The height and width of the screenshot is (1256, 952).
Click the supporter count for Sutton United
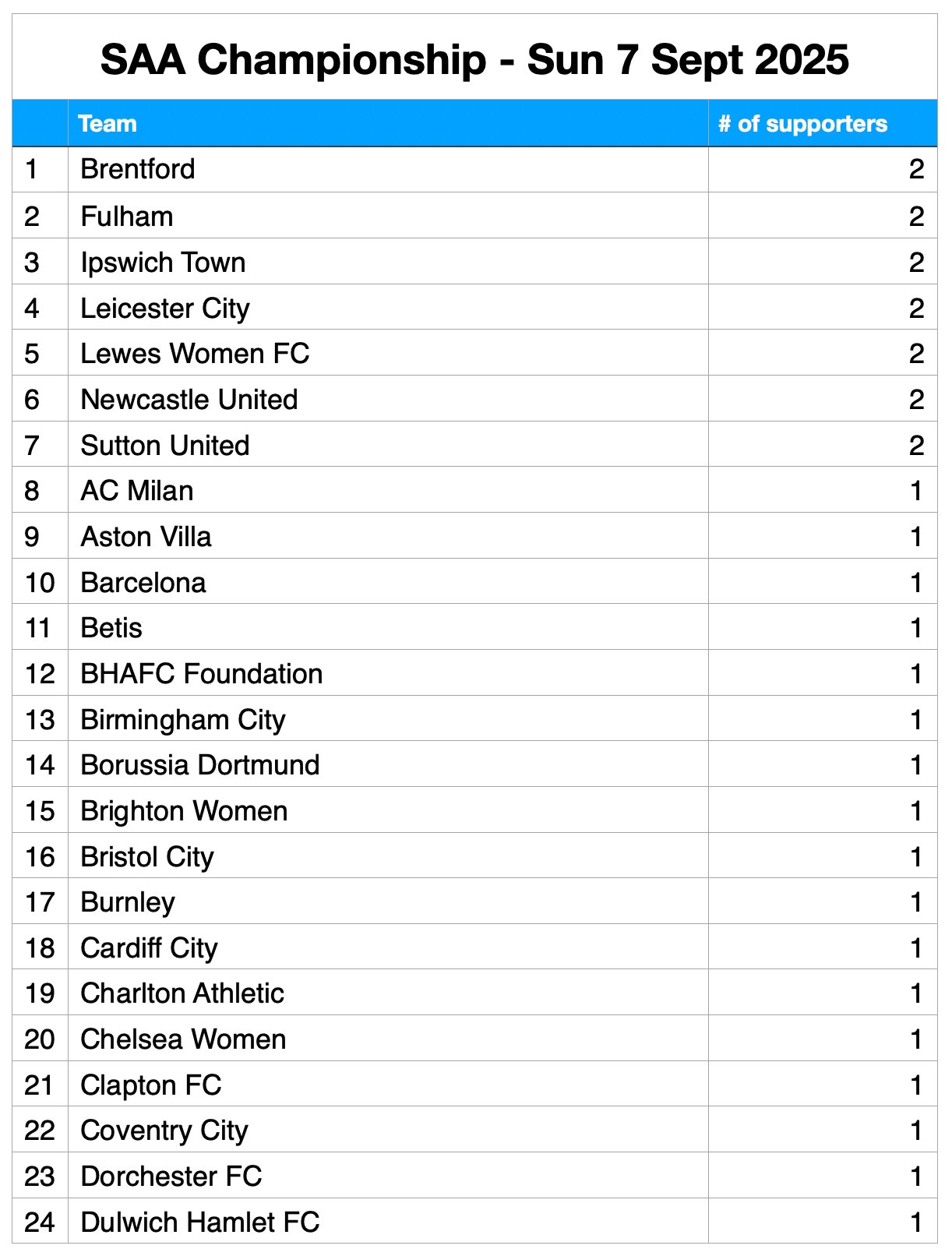pos(916,446)
